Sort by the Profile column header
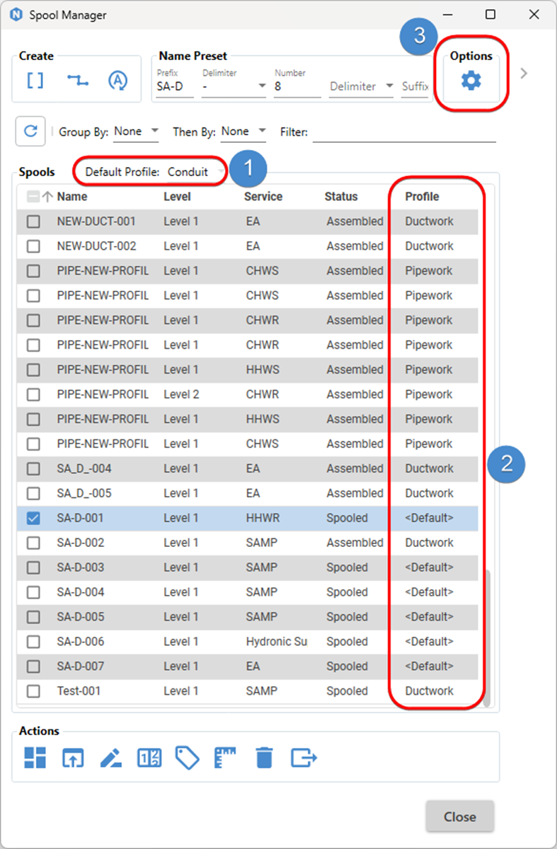Image resolution: width=557 pixels, height=849 pixels. click(422, 197)
